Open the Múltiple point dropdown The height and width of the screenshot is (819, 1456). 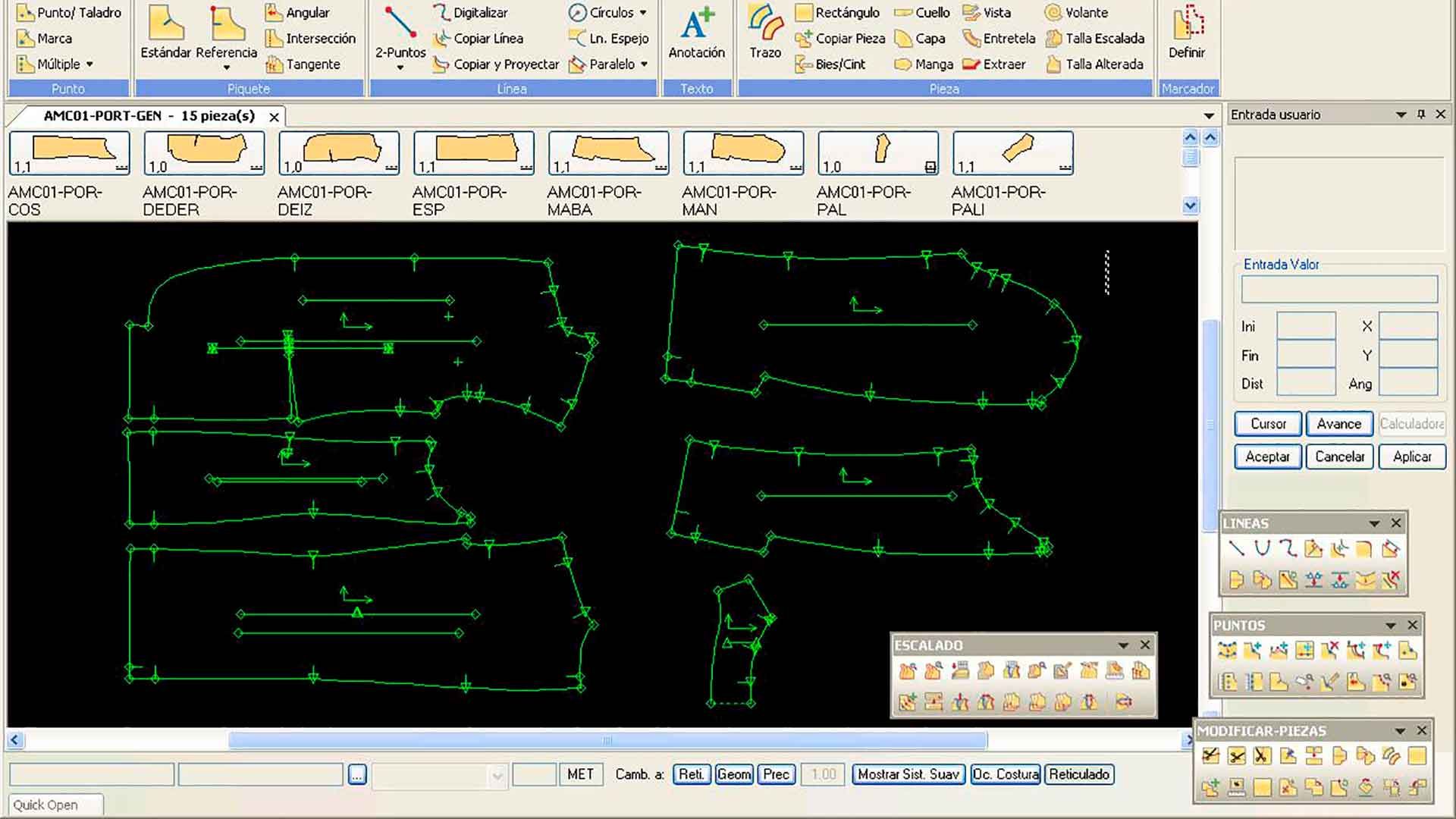click(89, 64)
